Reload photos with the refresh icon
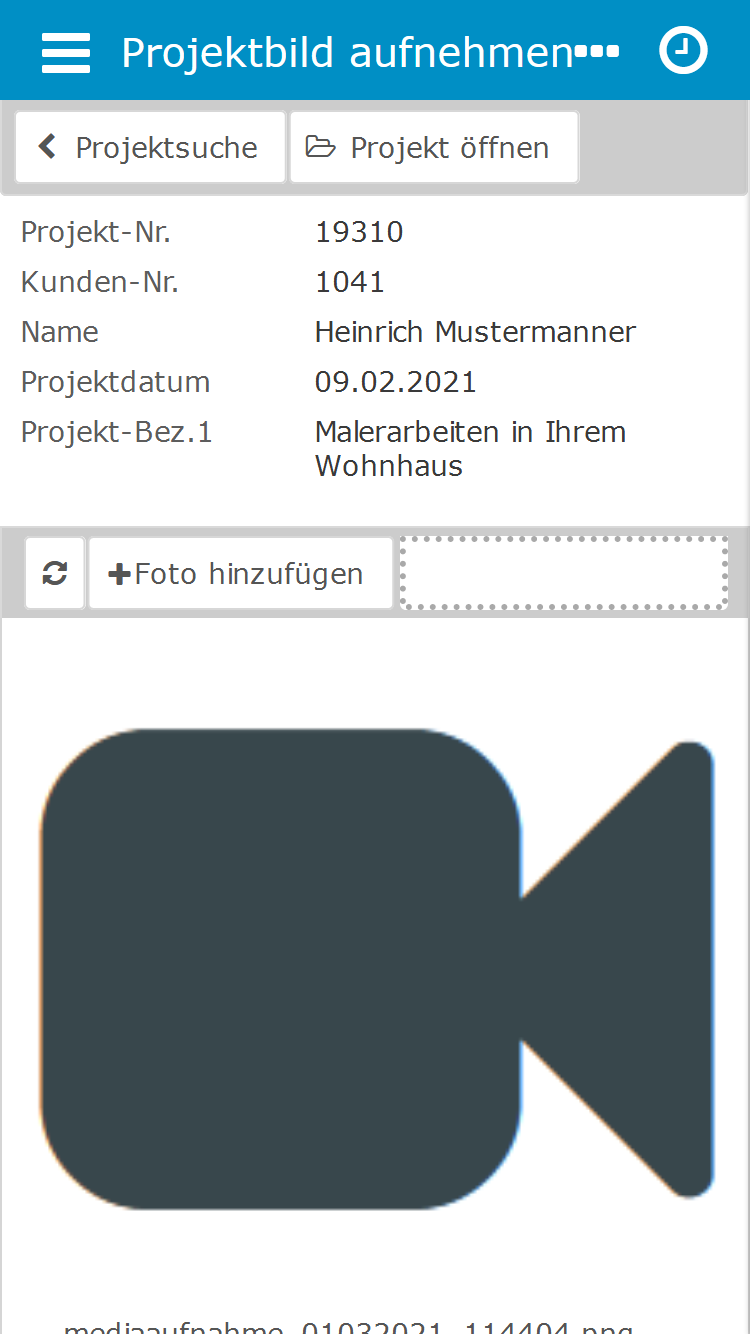Screen dimensions: 750x1334 coord(55,573)
